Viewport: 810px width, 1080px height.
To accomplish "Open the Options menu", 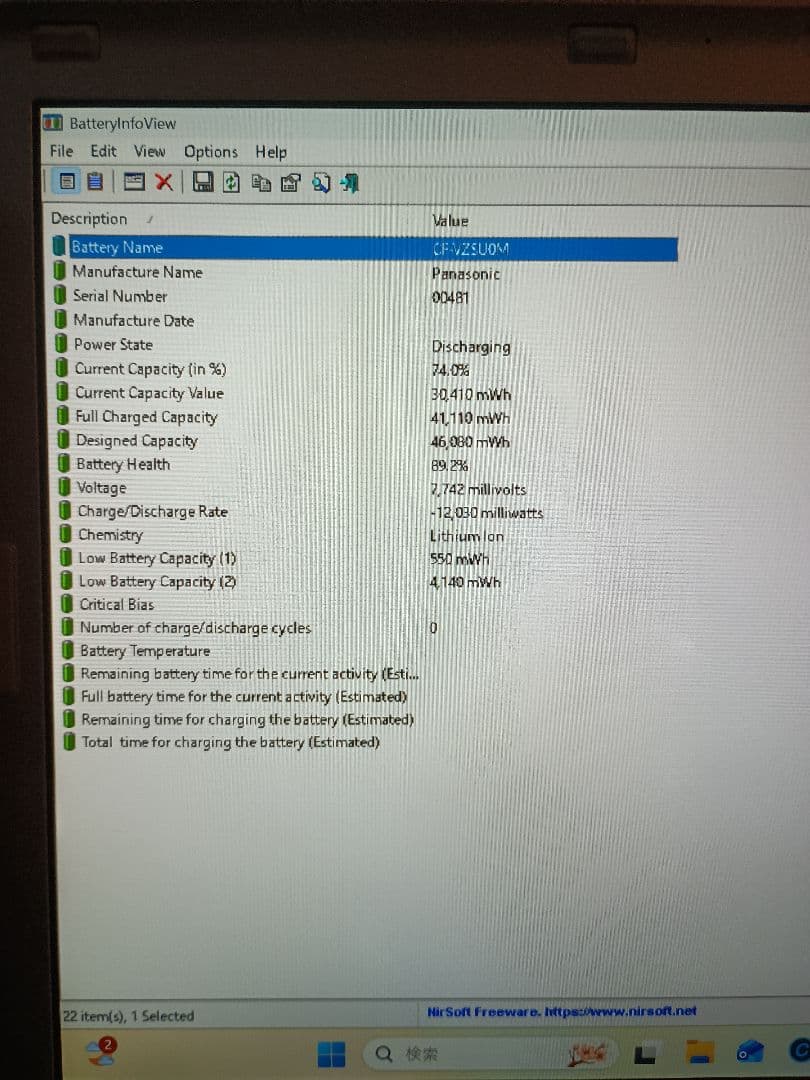I will click(210, 151).
